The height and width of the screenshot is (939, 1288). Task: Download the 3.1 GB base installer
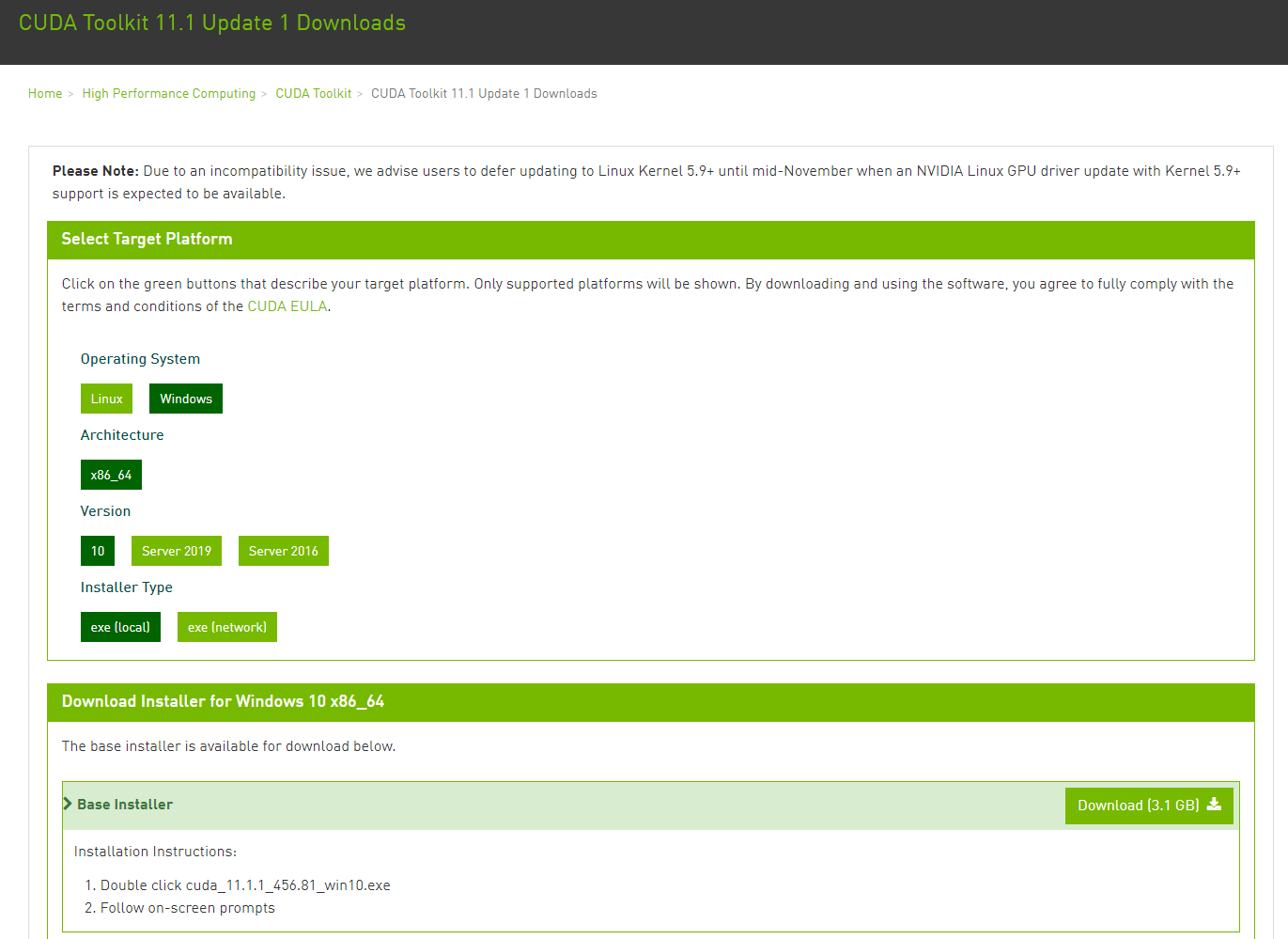tap(1149, 806)
